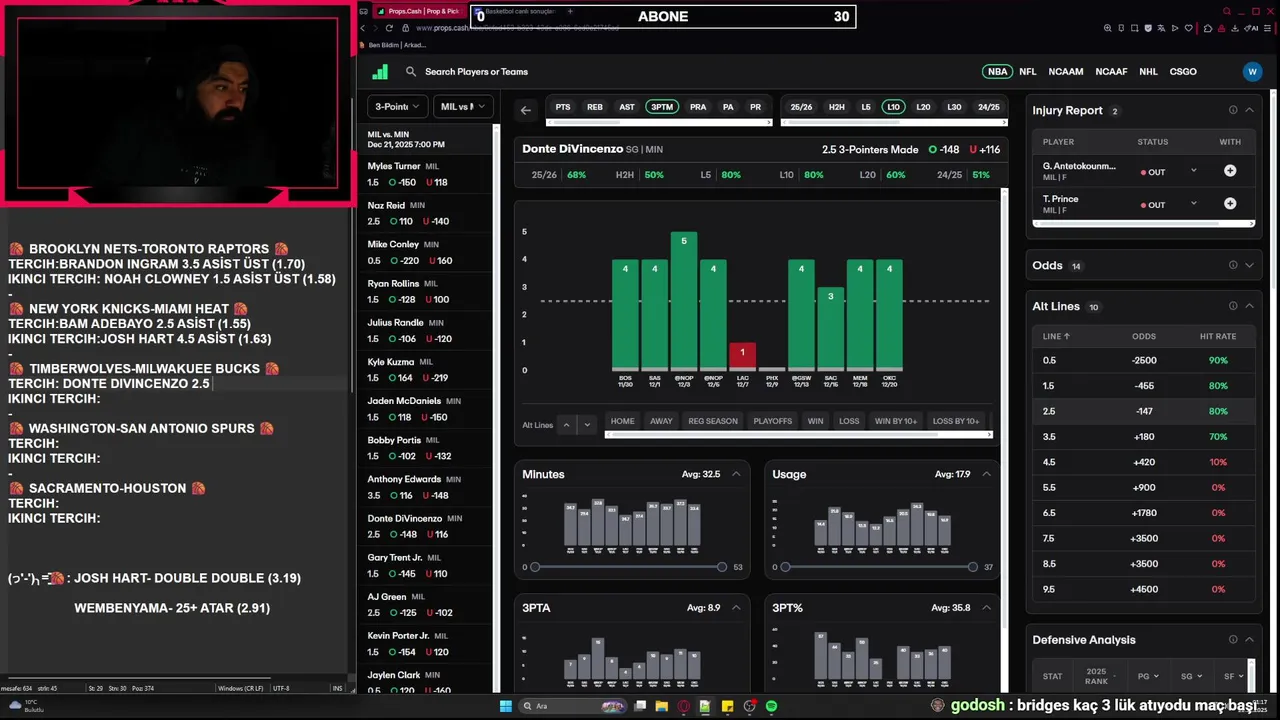Screen dimensions: 1280x720
Task: Open Task View on the taskbar
Action: click(x=640, y=706)
